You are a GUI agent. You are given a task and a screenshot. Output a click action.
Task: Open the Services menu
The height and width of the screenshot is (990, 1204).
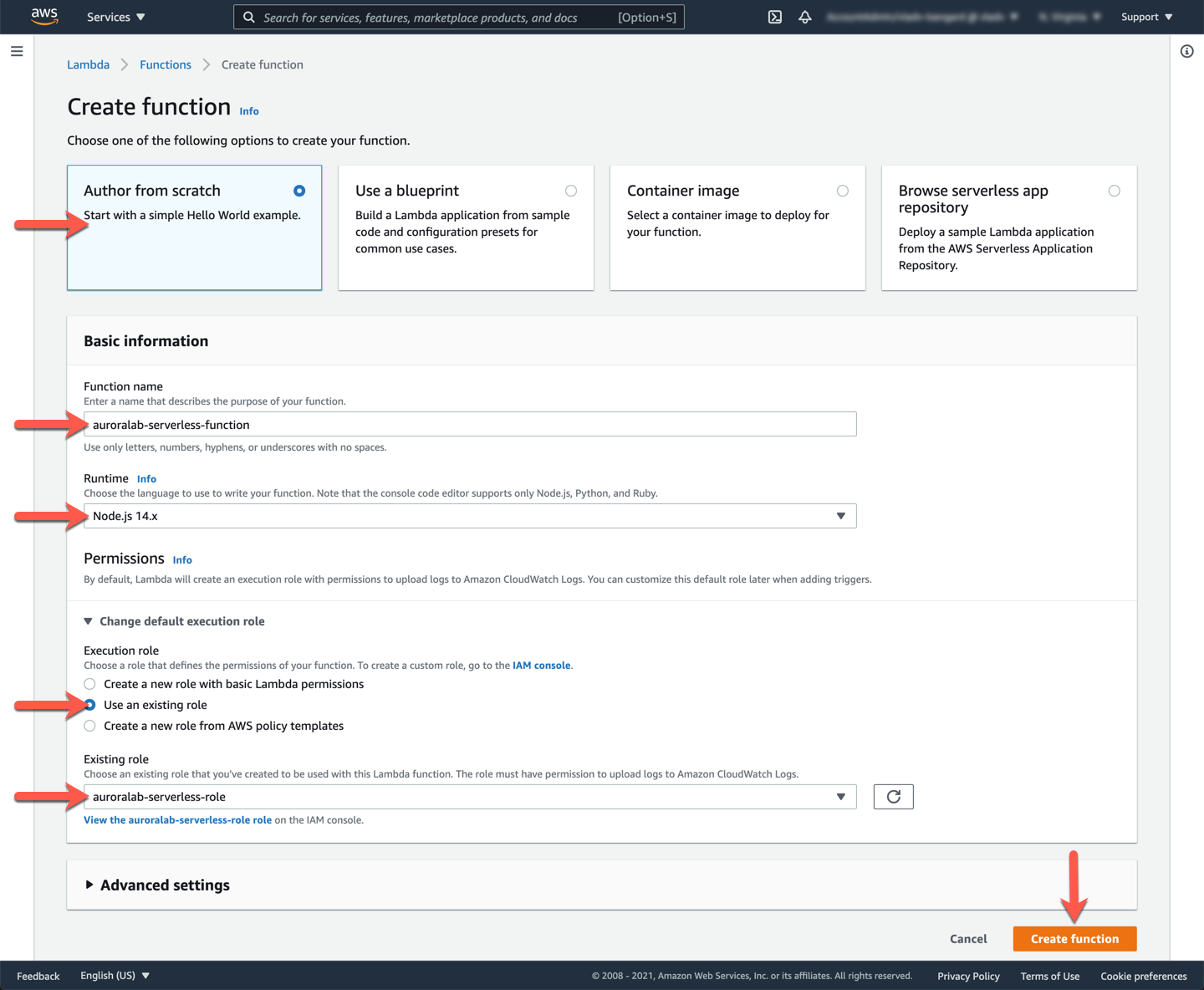pos(115,17)
